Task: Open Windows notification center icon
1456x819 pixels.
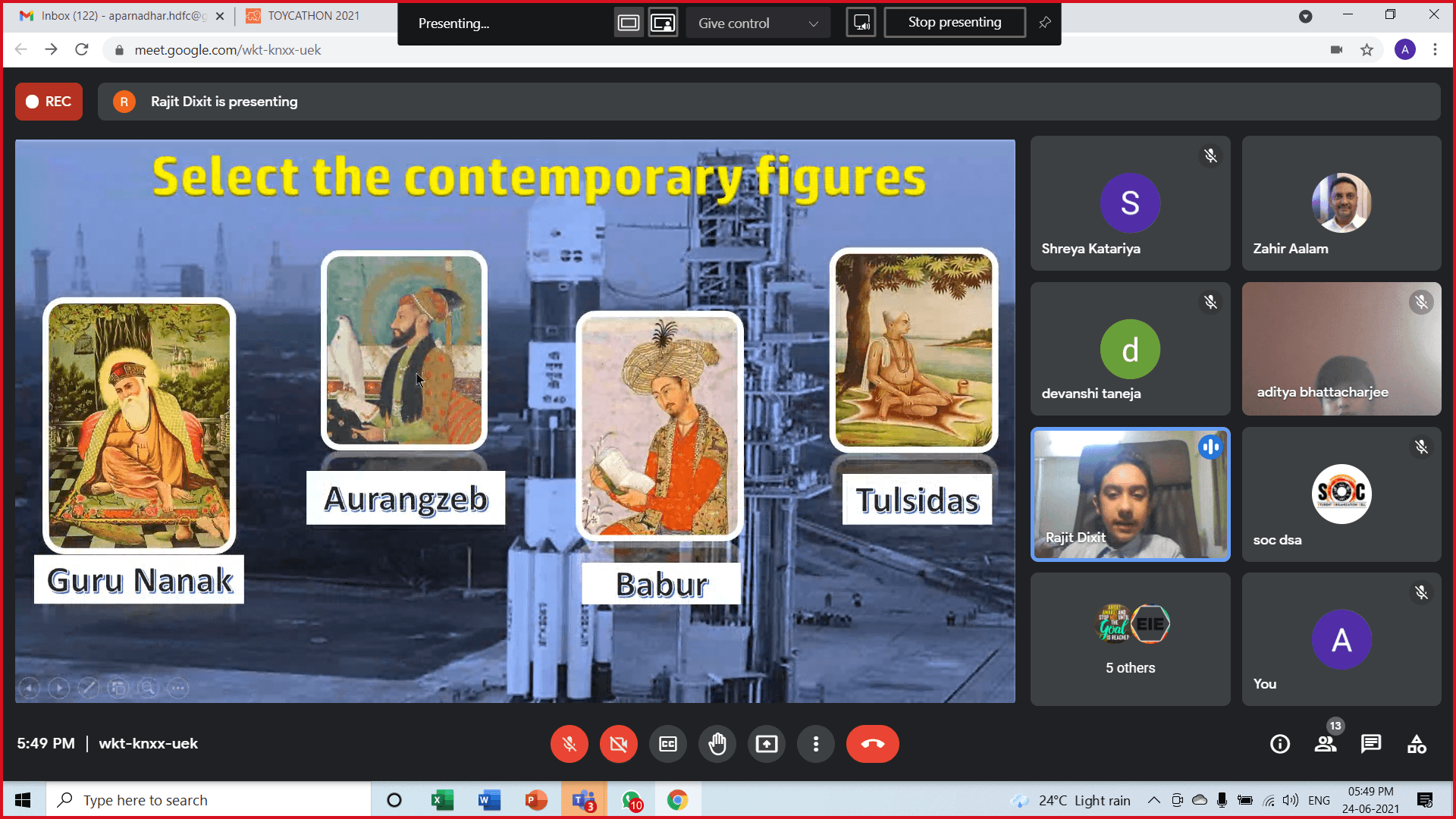Action: pyautogui.click(x=1424, y=800)
